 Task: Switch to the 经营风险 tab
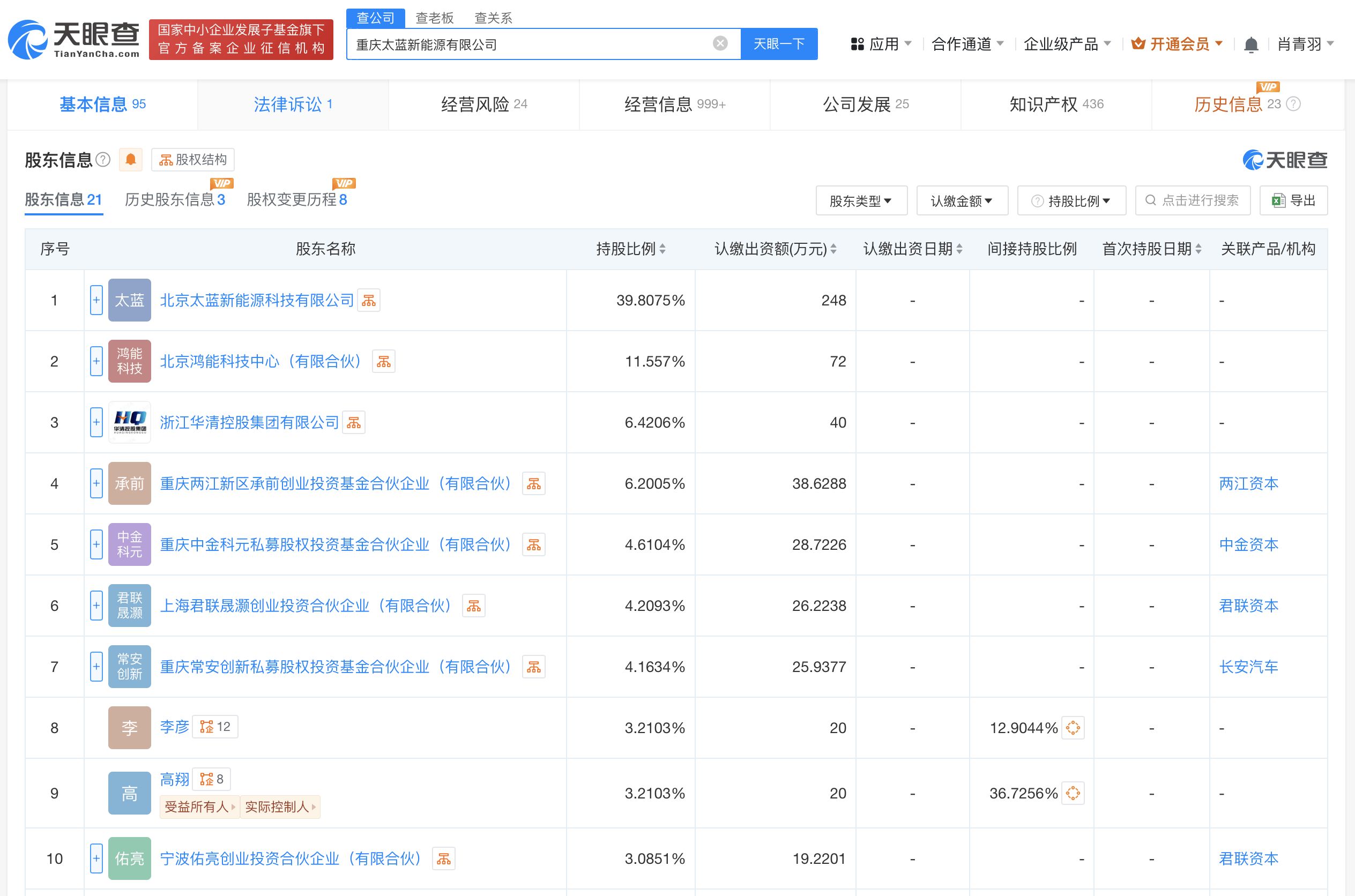coord(483,104)
